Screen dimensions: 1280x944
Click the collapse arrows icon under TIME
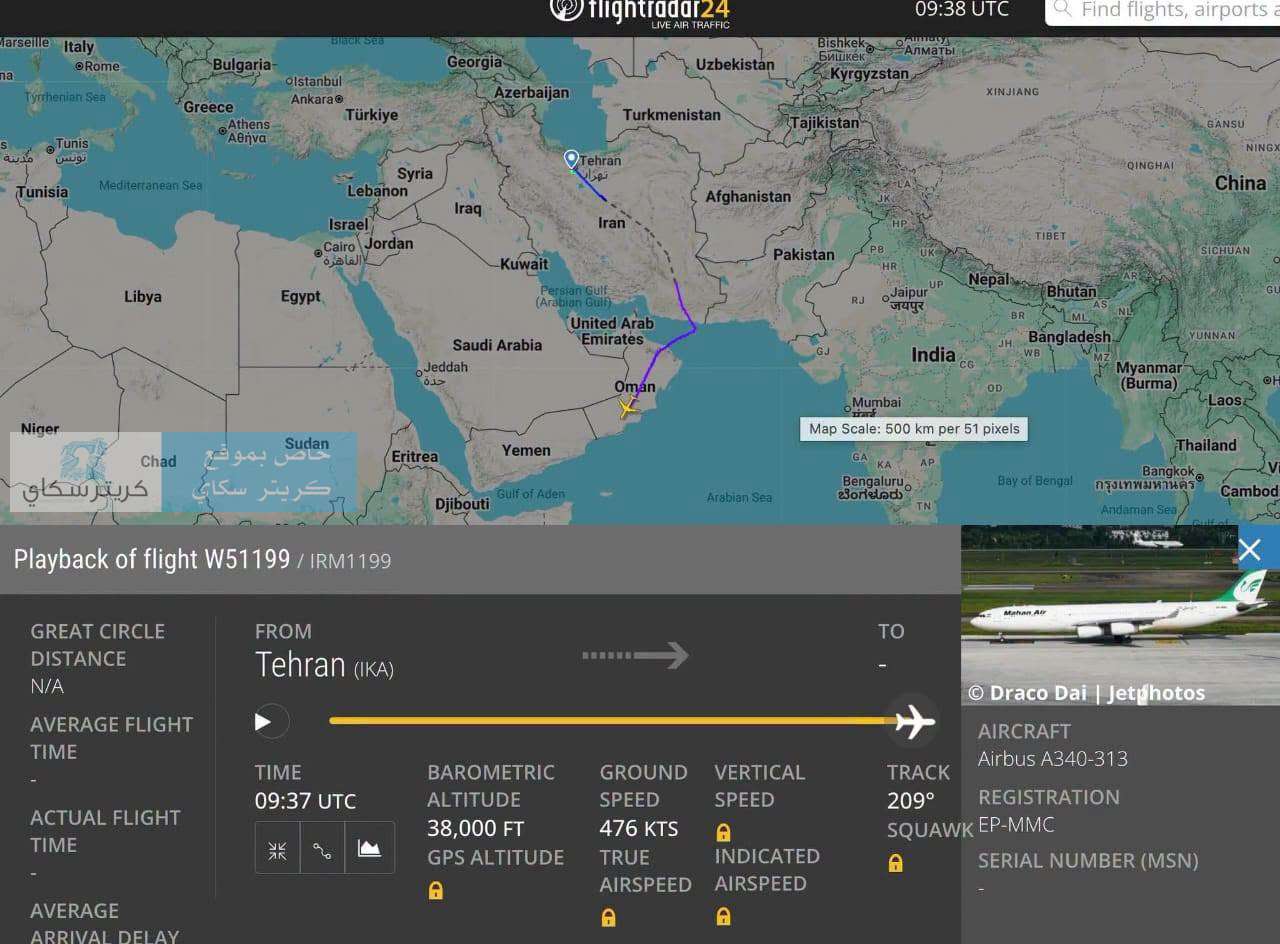click(x=277, y=848)
